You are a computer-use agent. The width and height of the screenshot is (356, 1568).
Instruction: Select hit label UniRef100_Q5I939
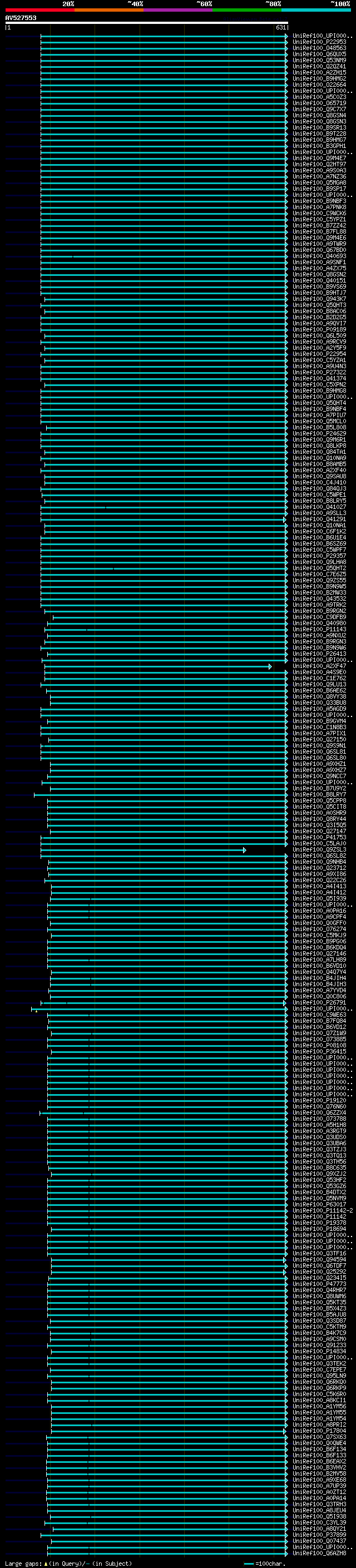tap(319, 898)
